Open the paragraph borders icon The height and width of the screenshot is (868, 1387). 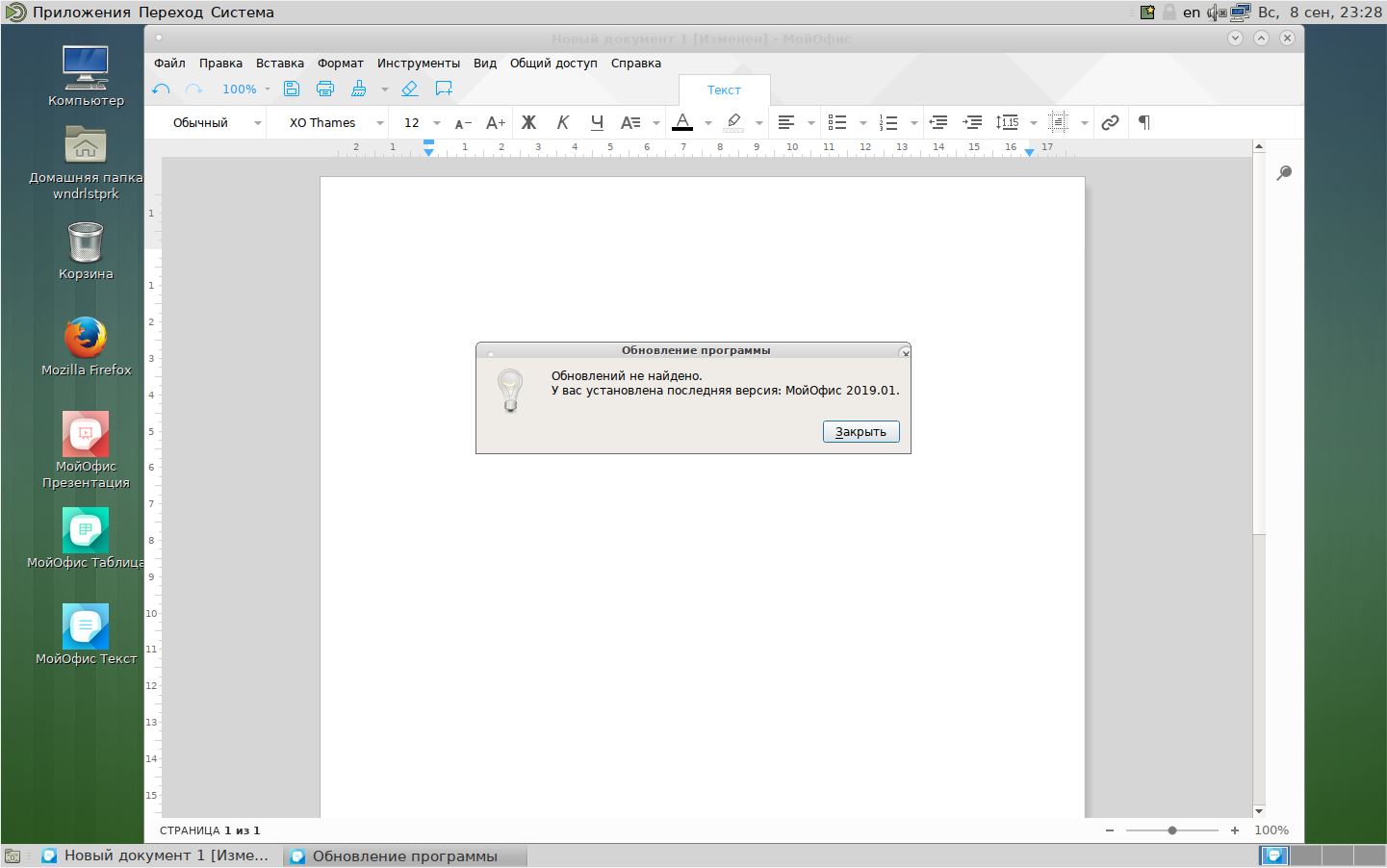pos(1059,122)
